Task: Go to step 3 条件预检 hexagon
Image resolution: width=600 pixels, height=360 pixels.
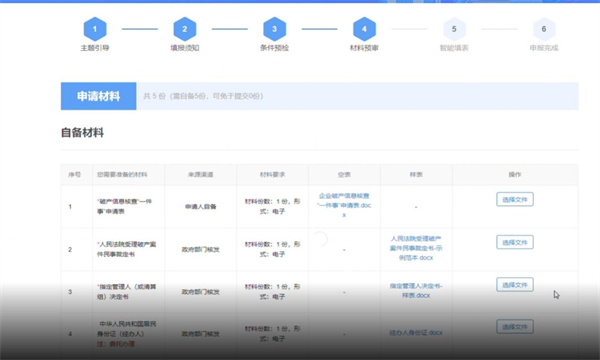Action: tap(274, 29)
